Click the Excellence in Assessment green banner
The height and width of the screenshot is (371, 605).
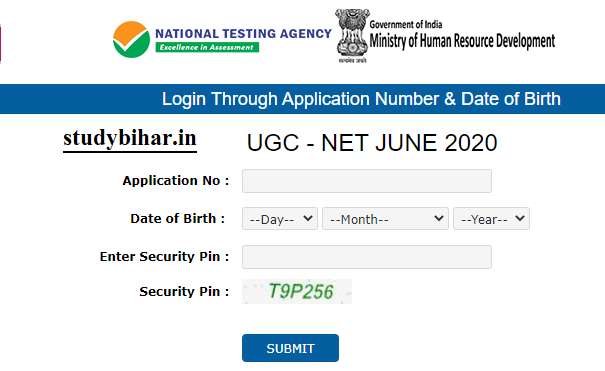(207, 47)
